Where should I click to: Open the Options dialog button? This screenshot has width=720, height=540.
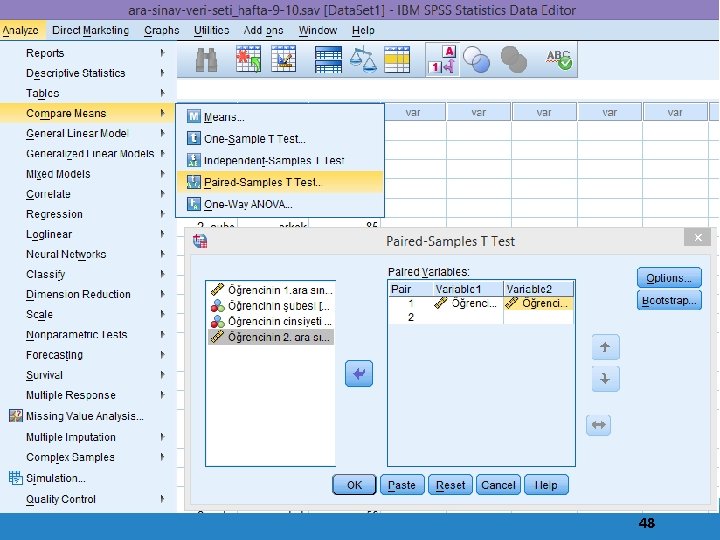(669, 278)
